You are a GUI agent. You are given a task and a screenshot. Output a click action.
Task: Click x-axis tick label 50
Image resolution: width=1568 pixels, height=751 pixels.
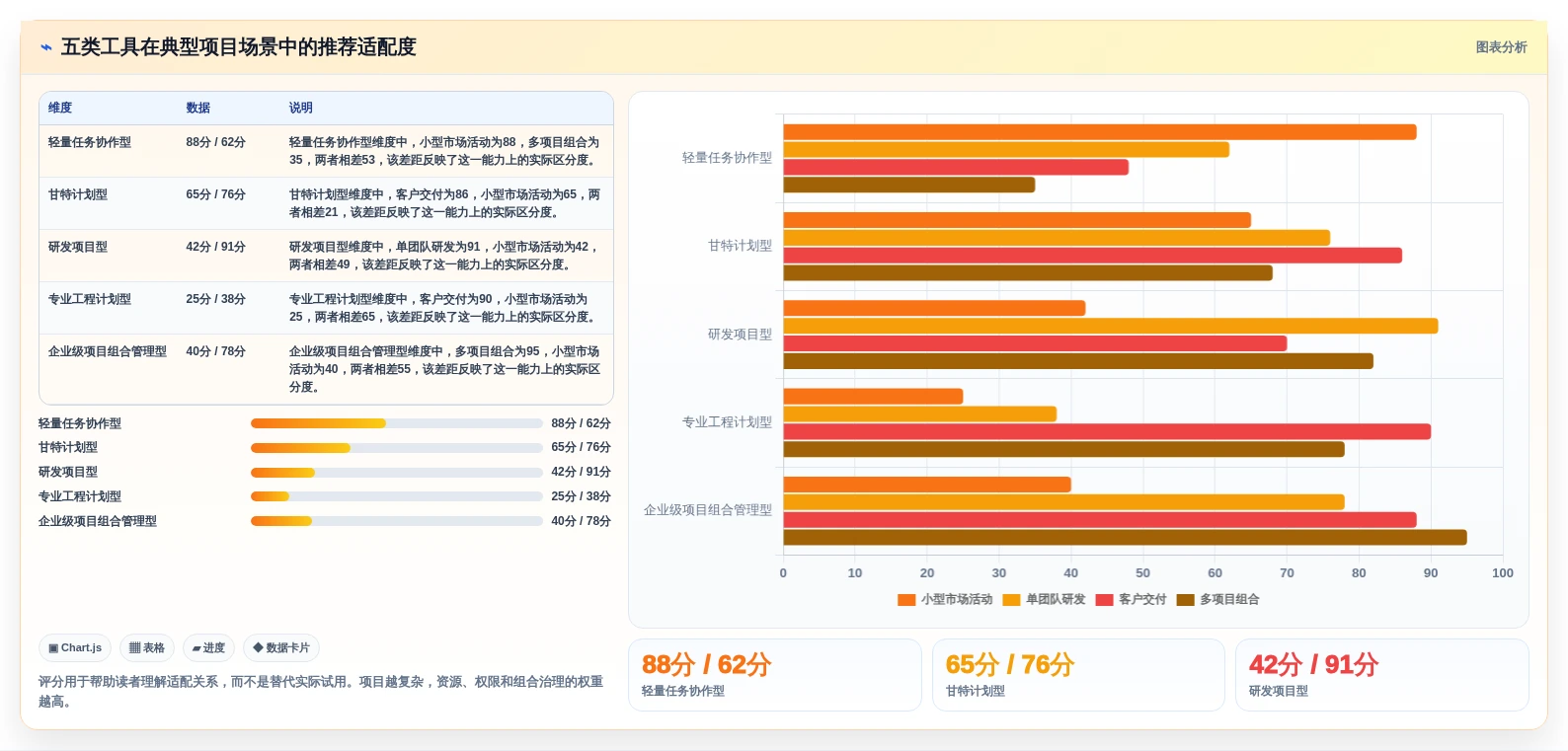pyautogui.click(x=1142, y=573)
